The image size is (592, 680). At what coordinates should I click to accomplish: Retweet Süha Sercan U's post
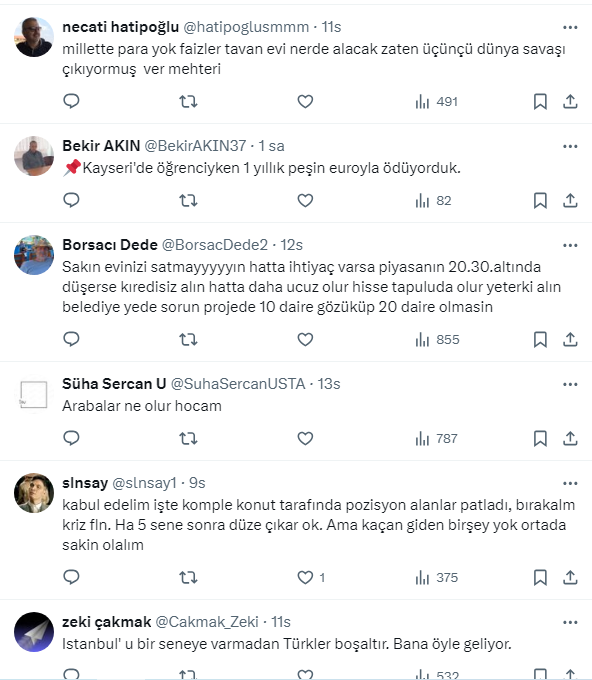pyautogui.click(x=188, y=438)
